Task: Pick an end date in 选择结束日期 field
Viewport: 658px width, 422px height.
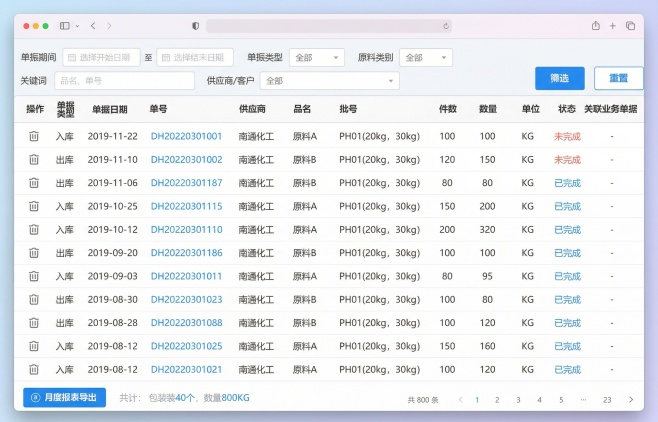Action: click(195, 57)
